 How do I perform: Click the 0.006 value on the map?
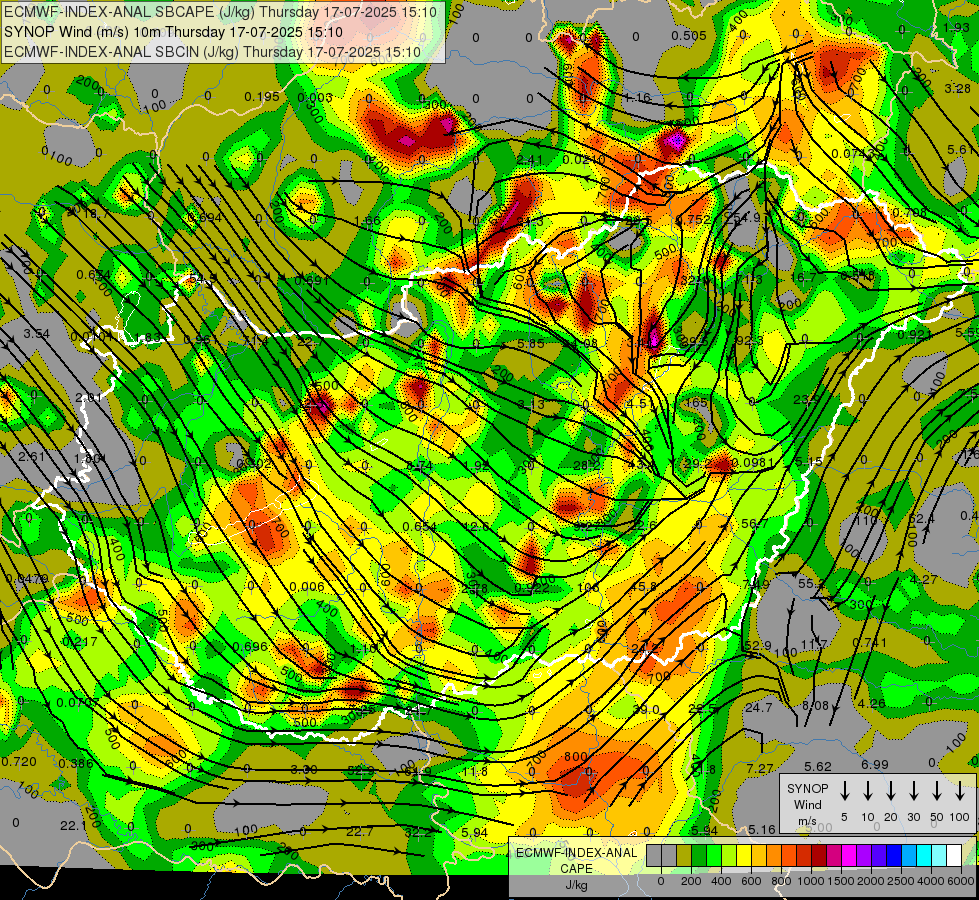tap(307, 586)
